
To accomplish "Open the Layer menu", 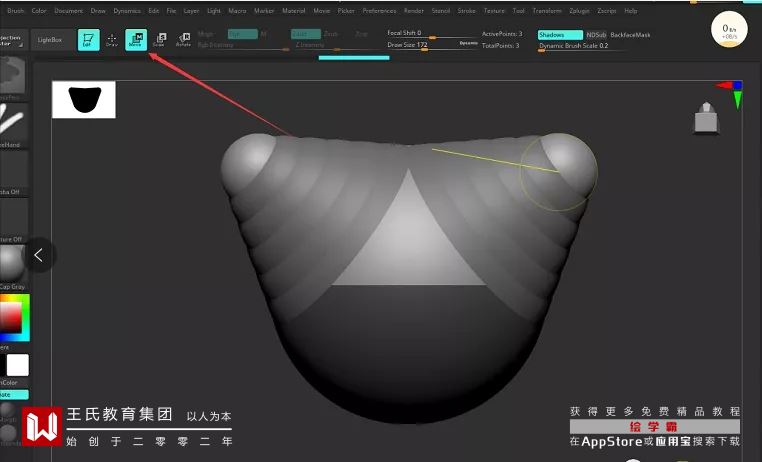I will pos(191,11).
